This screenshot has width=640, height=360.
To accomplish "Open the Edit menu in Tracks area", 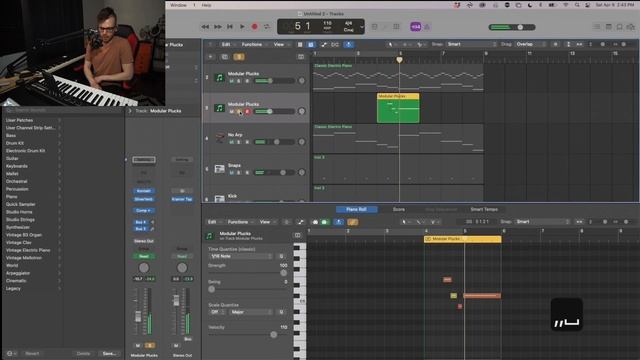I will point(226,44).
